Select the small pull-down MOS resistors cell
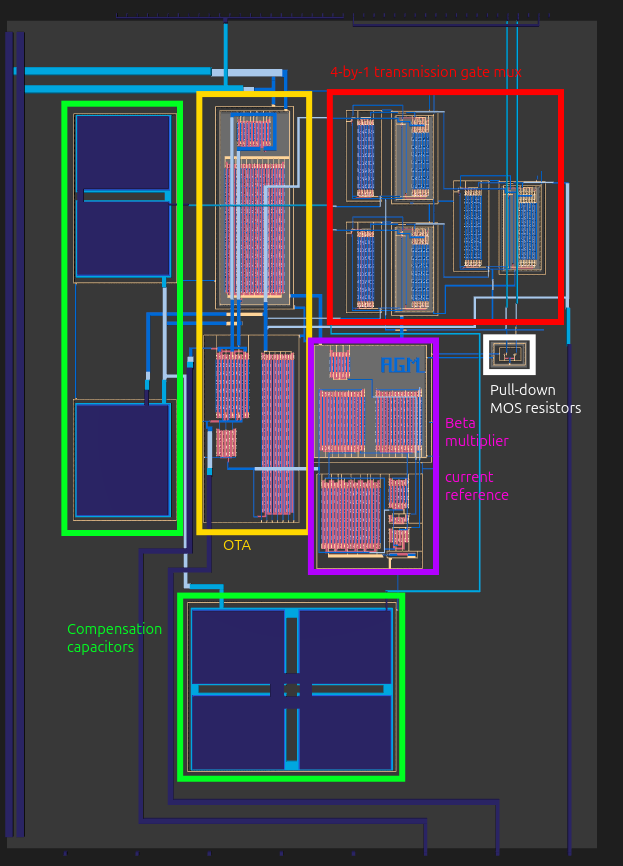Screen dimensions: 623x866 (x=509, y=354)
